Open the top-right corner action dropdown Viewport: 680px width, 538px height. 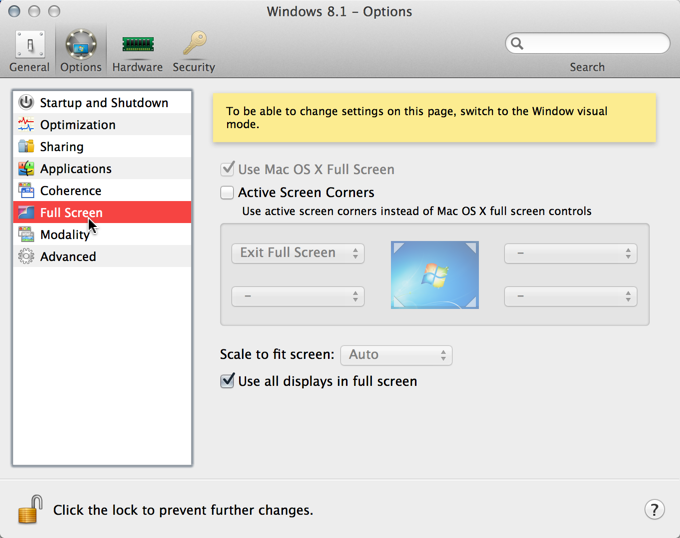tap(570, 253)
